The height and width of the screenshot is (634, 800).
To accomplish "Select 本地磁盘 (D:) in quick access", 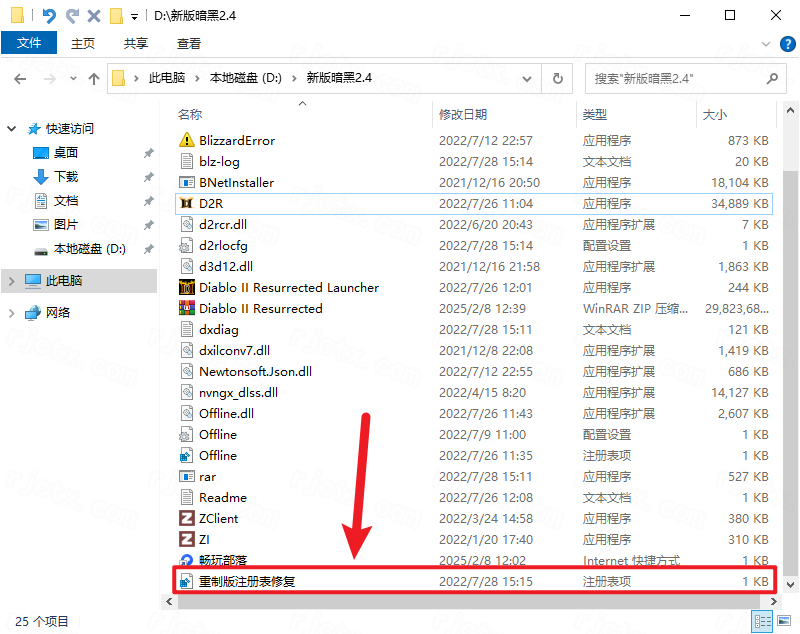I will (x=90, y=249).
